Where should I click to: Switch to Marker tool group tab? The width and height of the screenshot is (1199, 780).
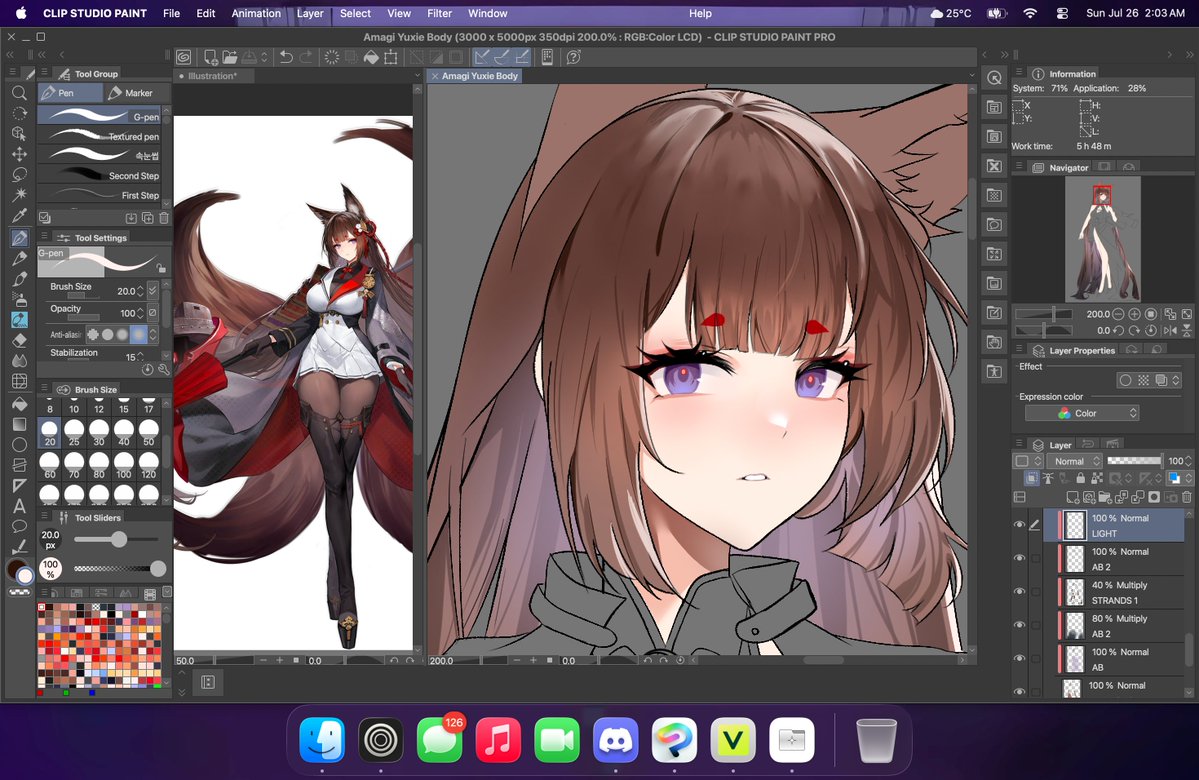tap(138, 93)
